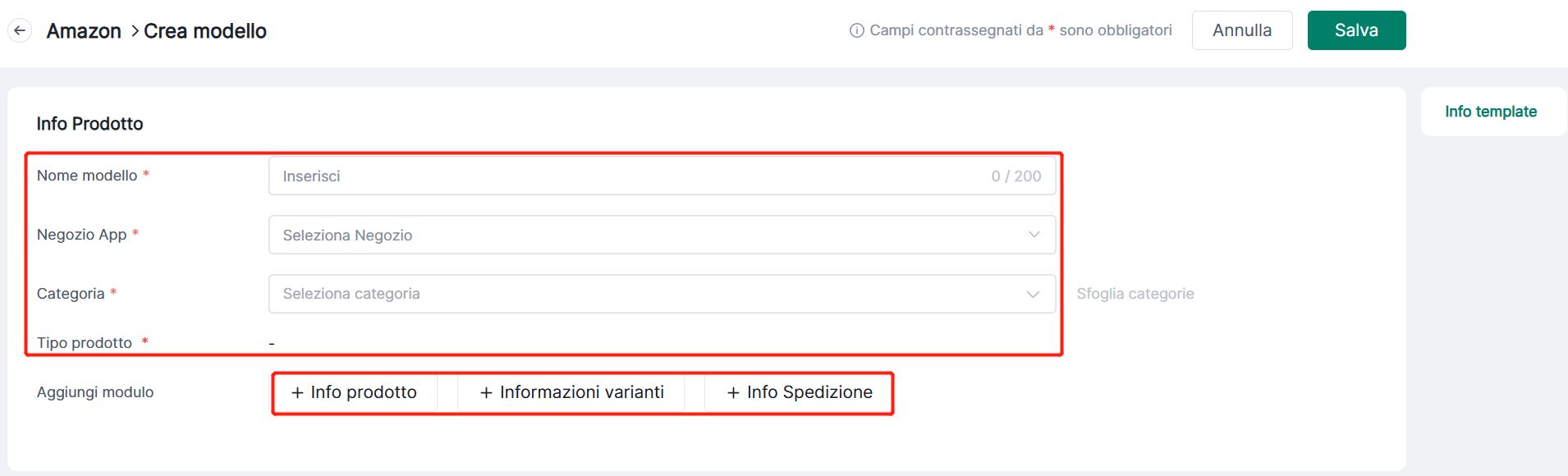The image size is (1568, 476).
Task: Click the 0 / 200 character counter
Action: click(1016, 176)
